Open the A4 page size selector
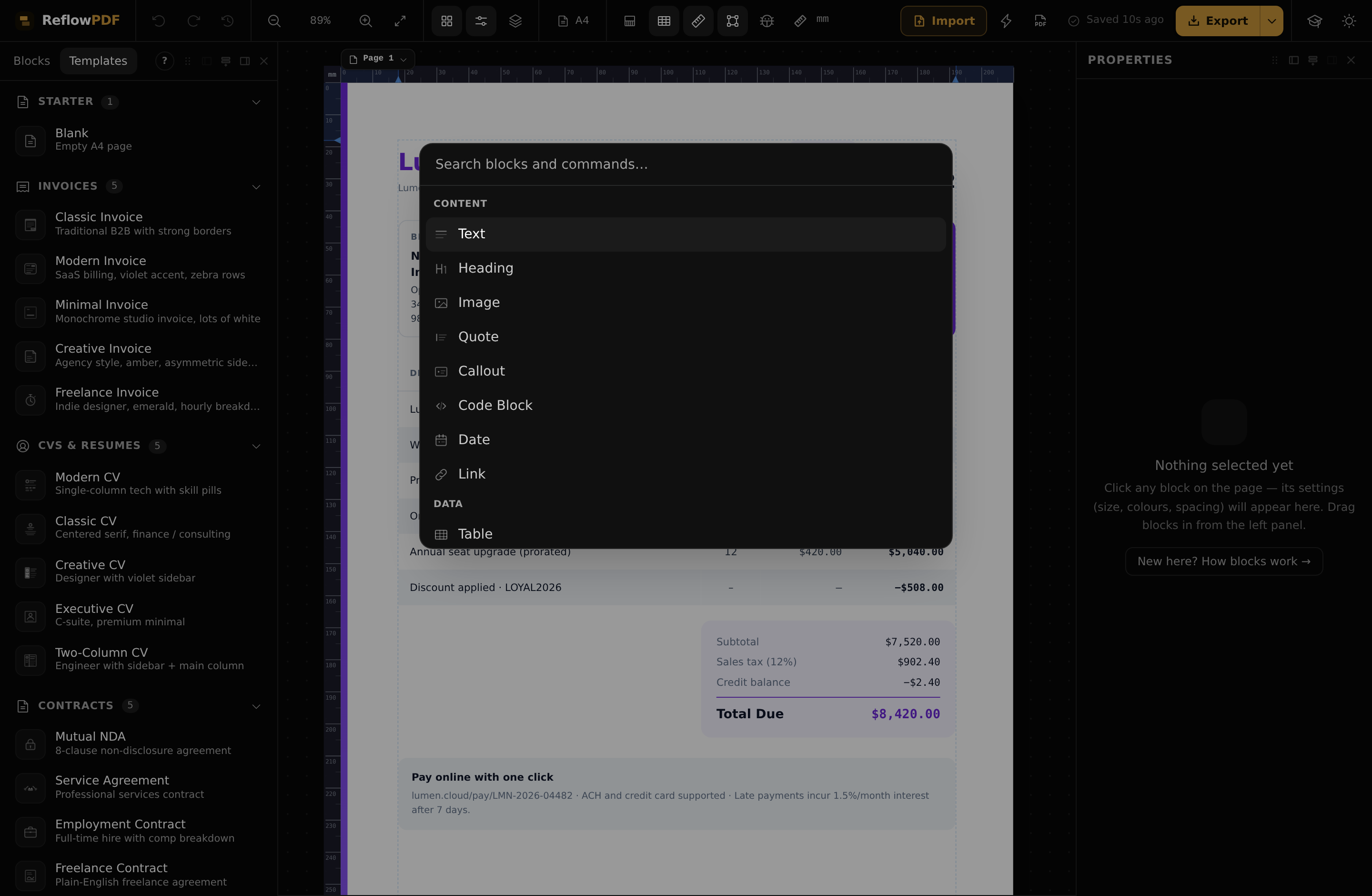 [573, 21]
